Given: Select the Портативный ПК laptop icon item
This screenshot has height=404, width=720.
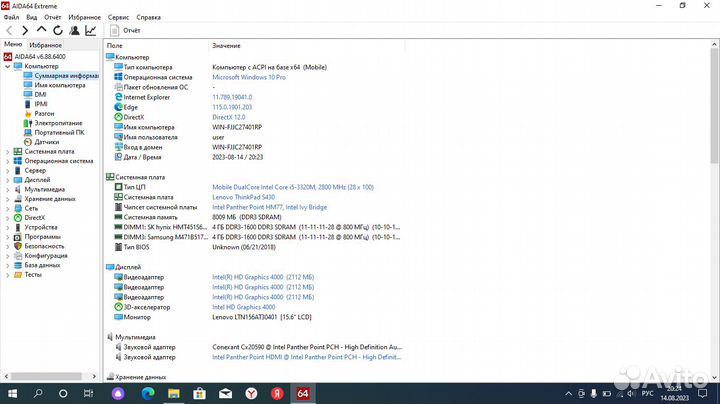Looking at the screenshot, I should coord(28,133).
